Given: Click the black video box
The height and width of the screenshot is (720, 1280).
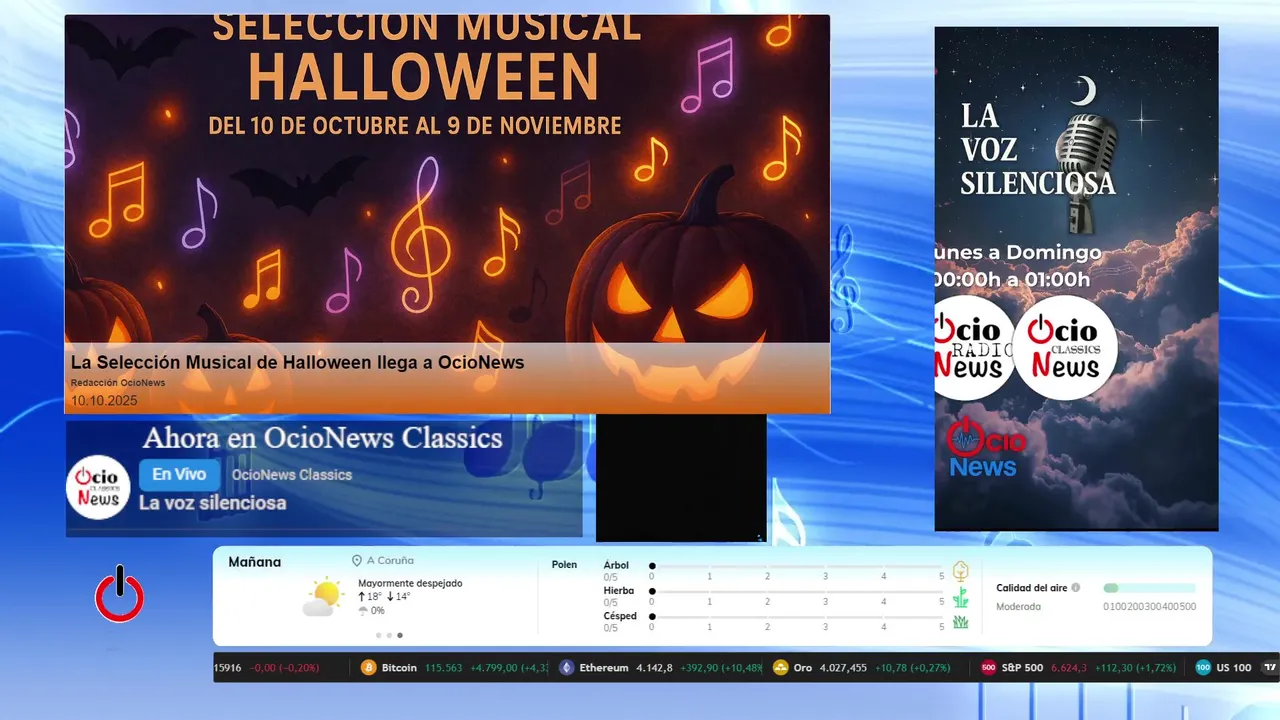Looking at the screenshot, I should click(x=681, y=478).
